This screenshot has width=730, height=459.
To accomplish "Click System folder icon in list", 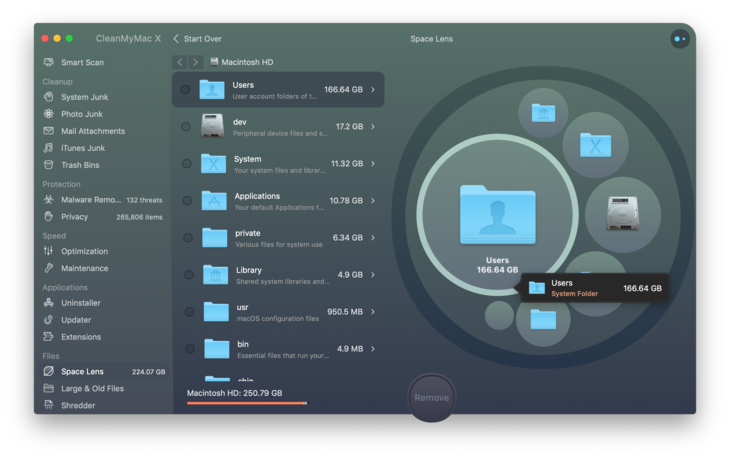I will 213,163.
